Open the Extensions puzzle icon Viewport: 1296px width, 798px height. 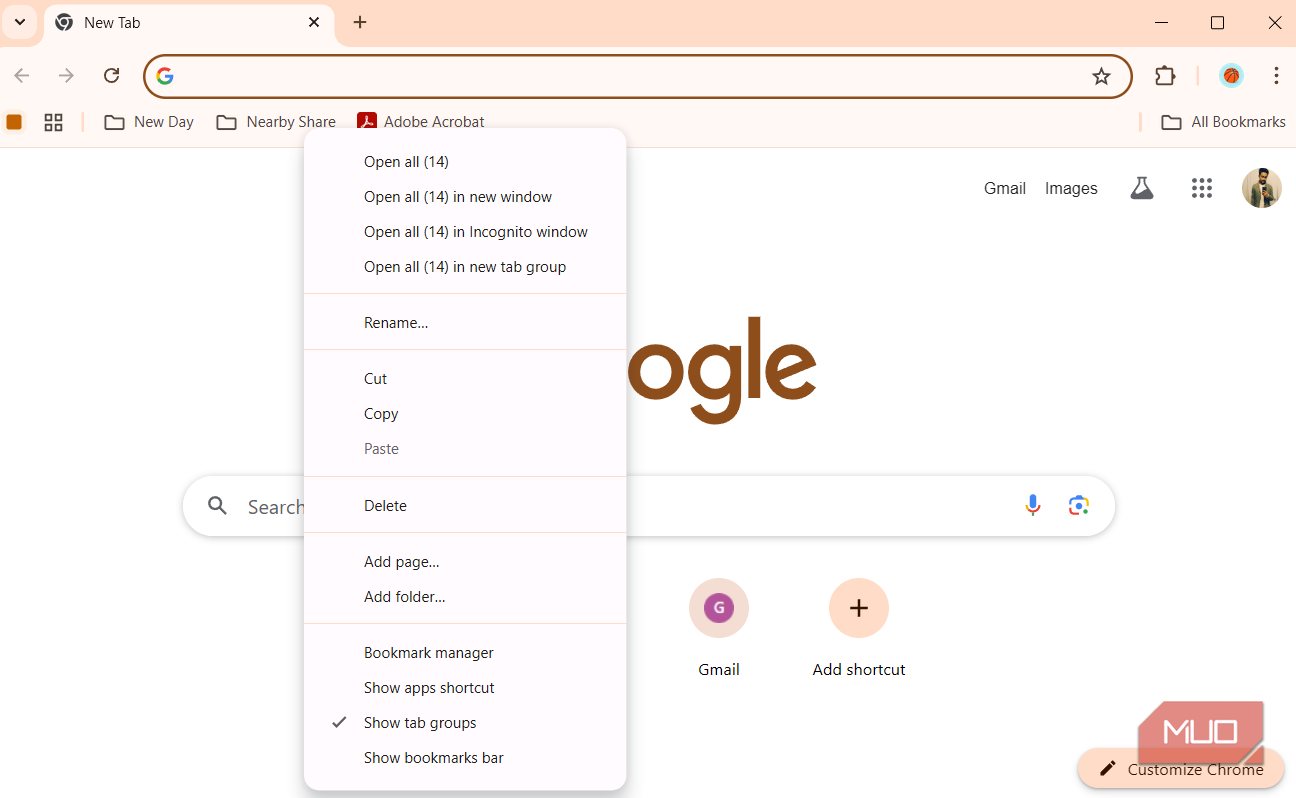[1165, 76]
